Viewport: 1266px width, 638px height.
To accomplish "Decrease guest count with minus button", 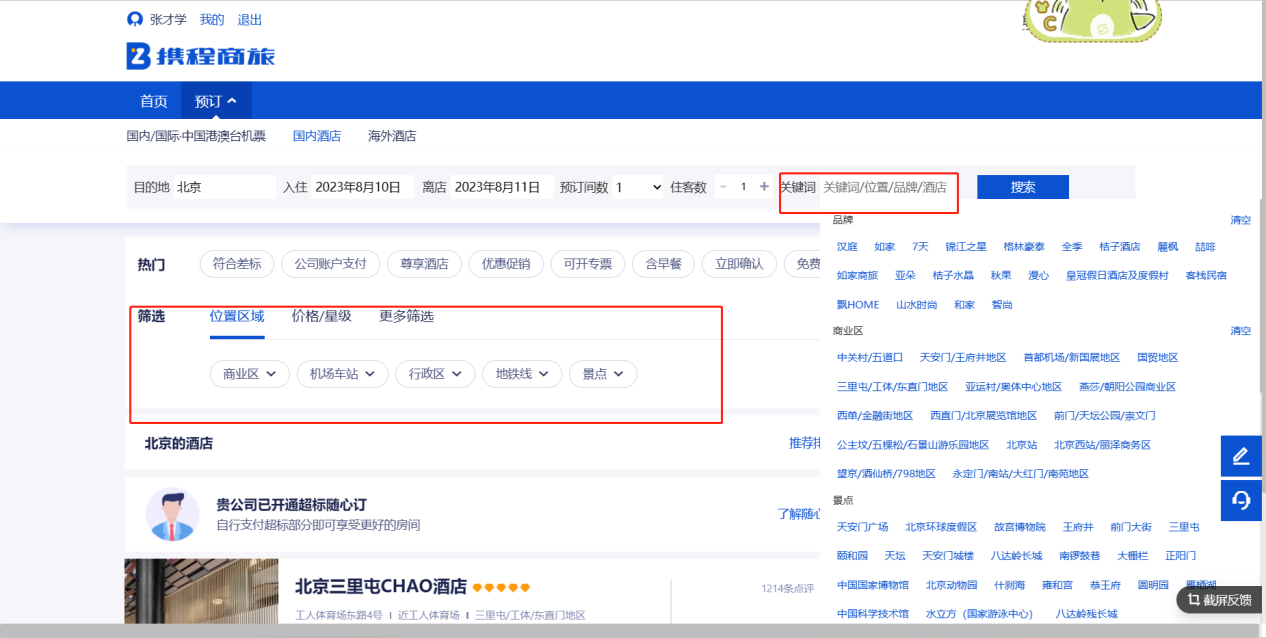I will [724, 187].
